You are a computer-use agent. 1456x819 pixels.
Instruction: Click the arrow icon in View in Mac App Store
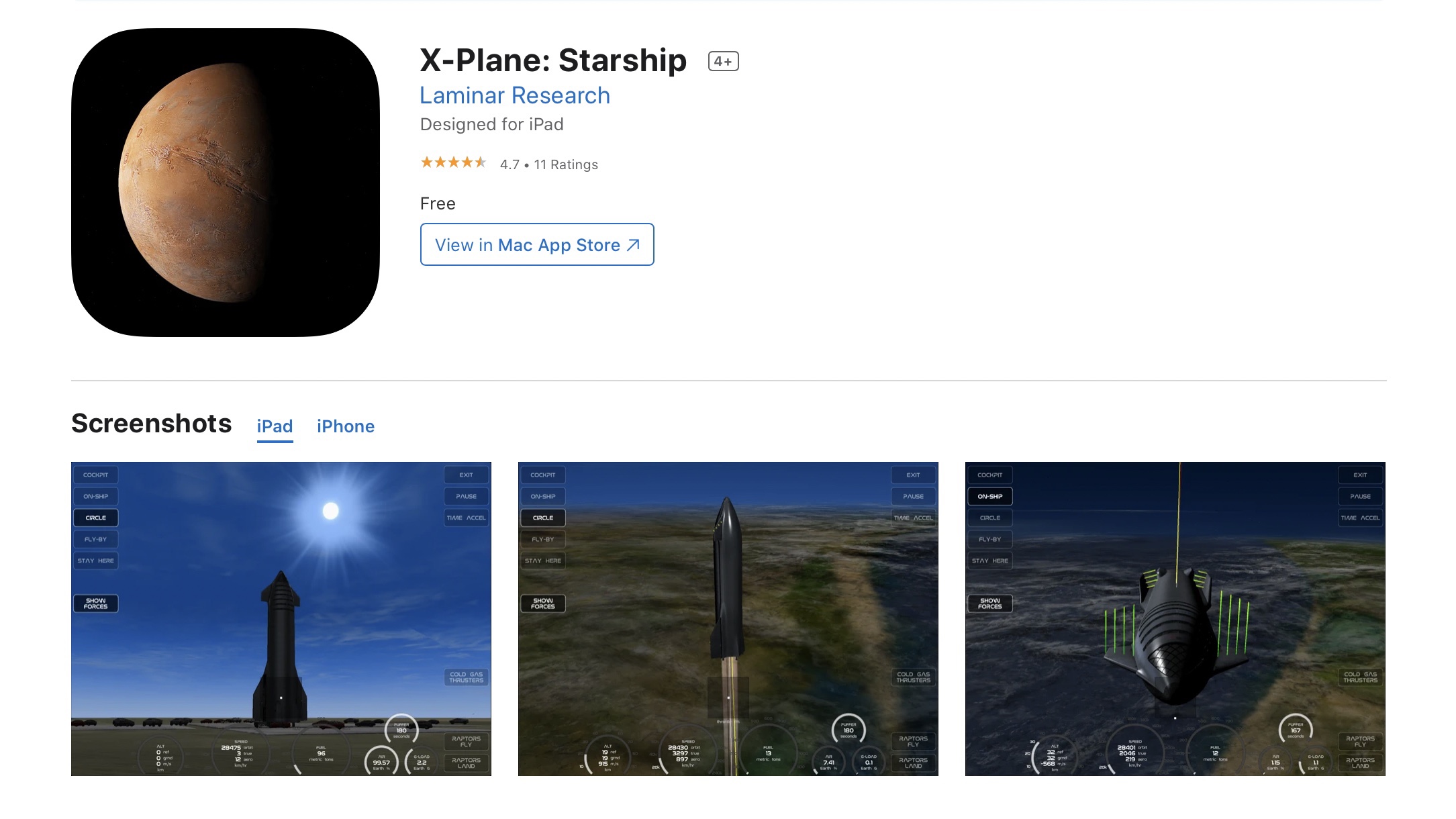click(633, 245)
